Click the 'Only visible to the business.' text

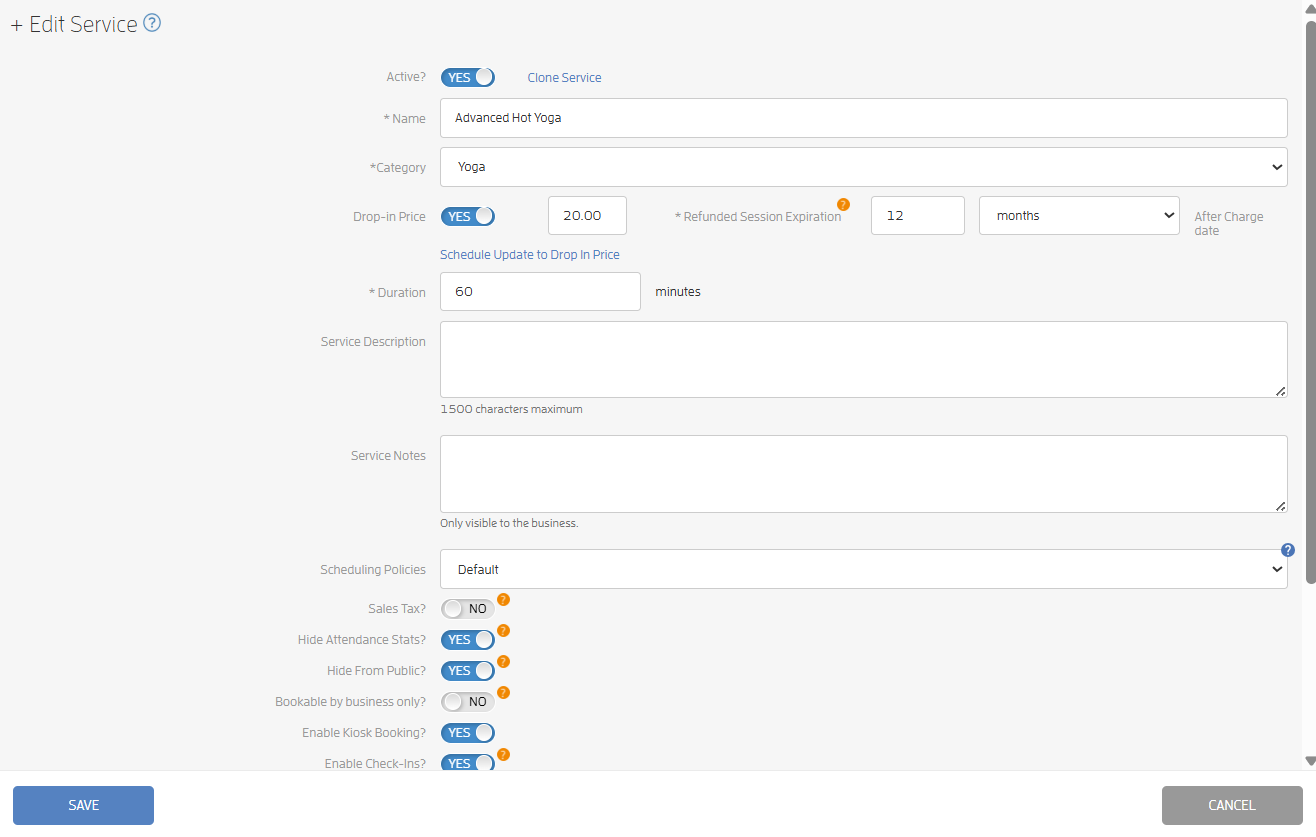(509, 523)
